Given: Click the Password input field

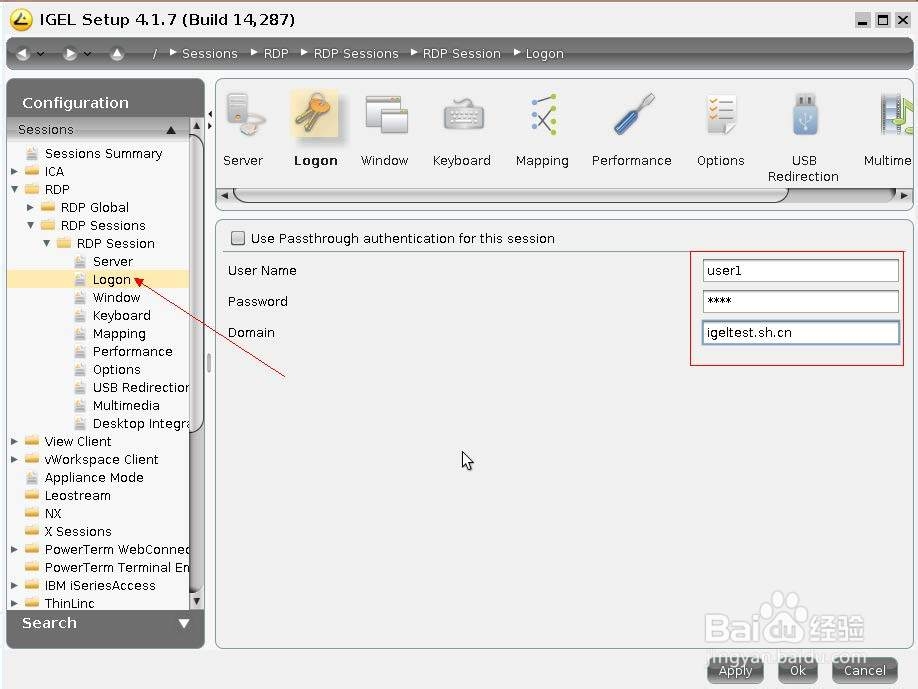Looking at the screenshot, I should pyautogui.click(x=800, y=301).
